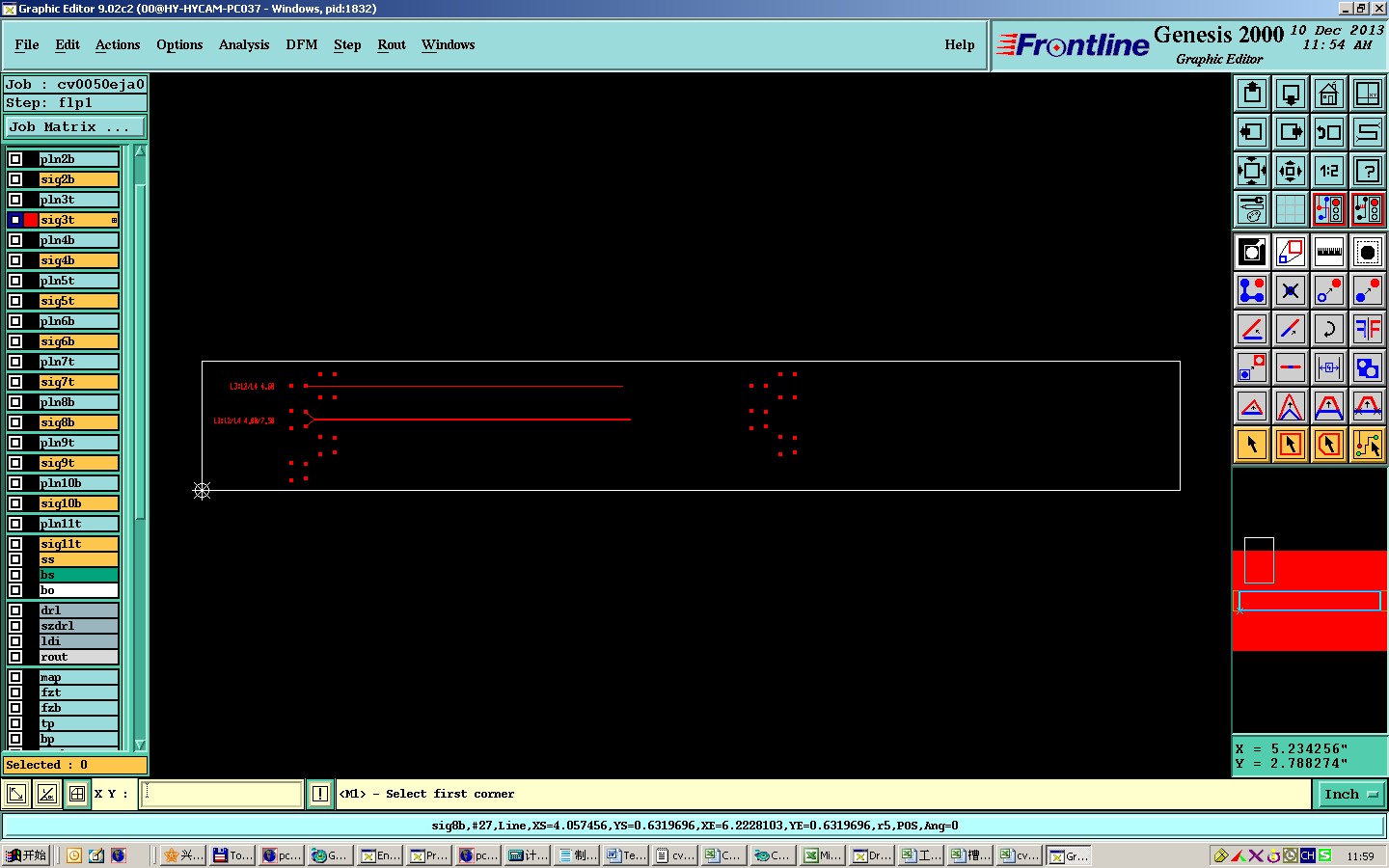
Task: Select the single arrow pointer select tool
Action: (x=1251, y=445)
